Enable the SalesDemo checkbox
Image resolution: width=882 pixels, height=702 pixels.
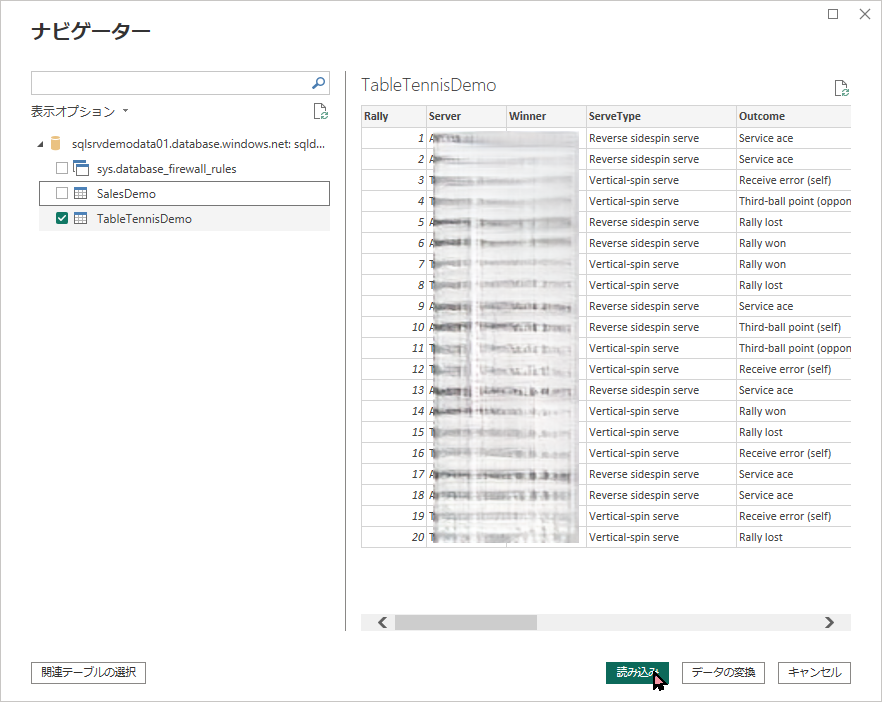[62, 193]
